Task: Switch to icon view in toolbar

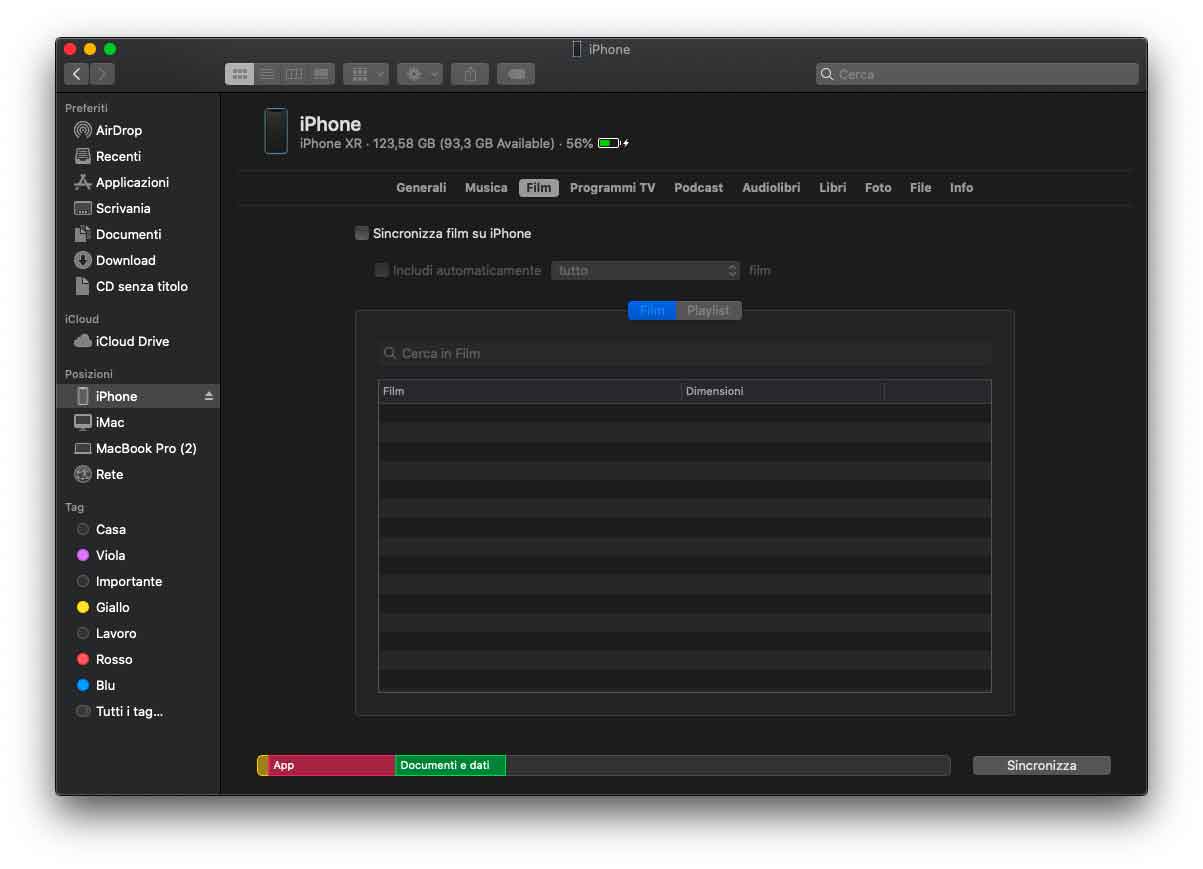Action: point(240,74)
